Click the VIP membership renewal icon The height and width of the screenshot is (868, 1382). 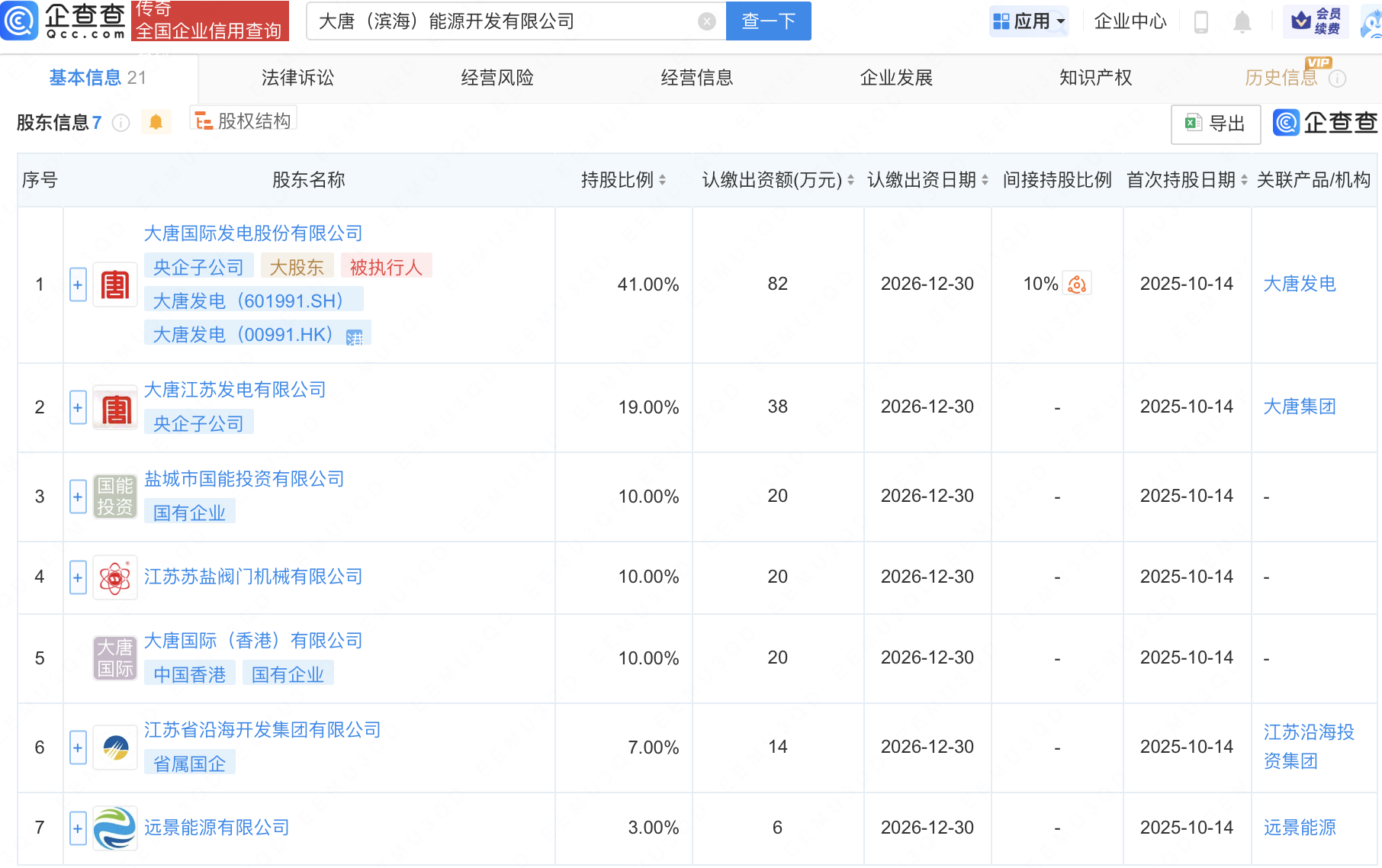pos(1316,21)
